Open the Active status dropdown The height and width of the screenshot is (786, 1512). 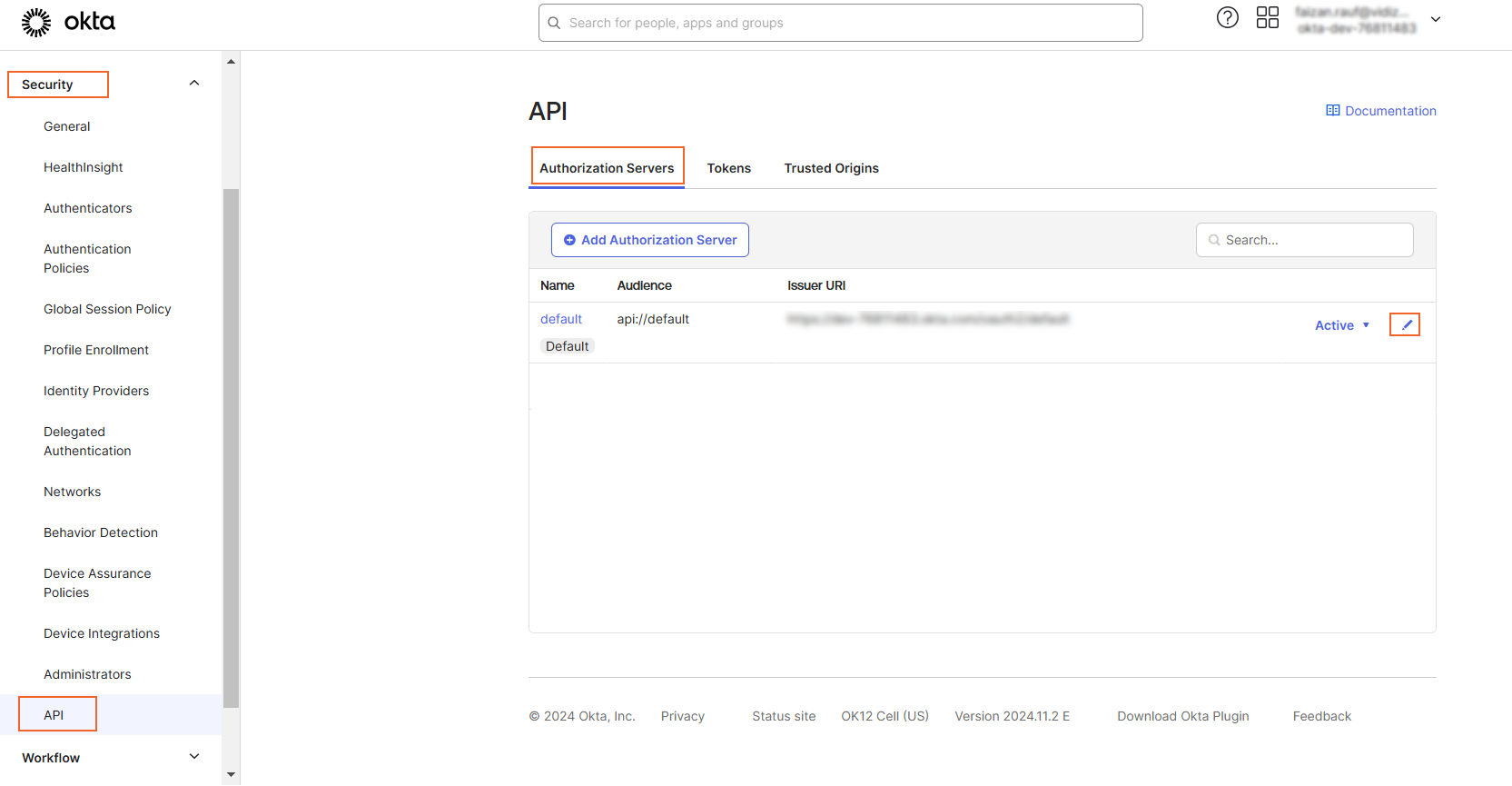point(1341,325)
